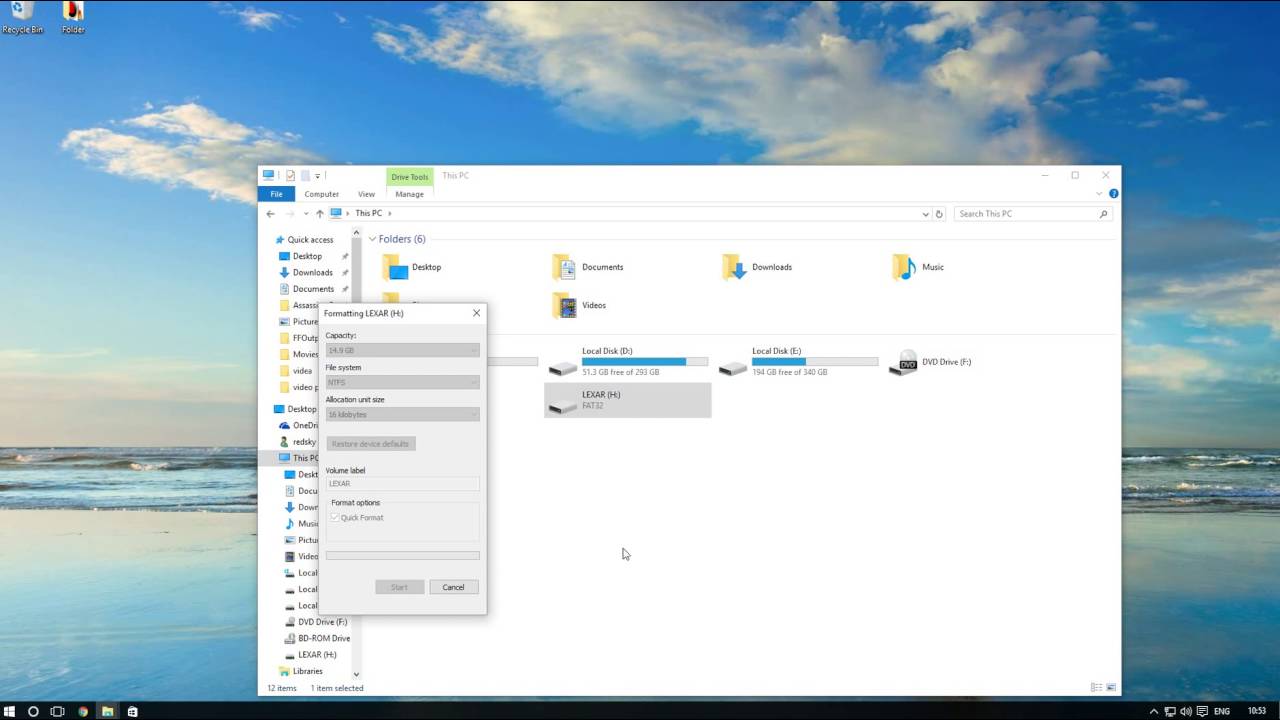Open Task View from the taskbar
The width and height of the screenshot is (1280, 720).
[57, 711]
